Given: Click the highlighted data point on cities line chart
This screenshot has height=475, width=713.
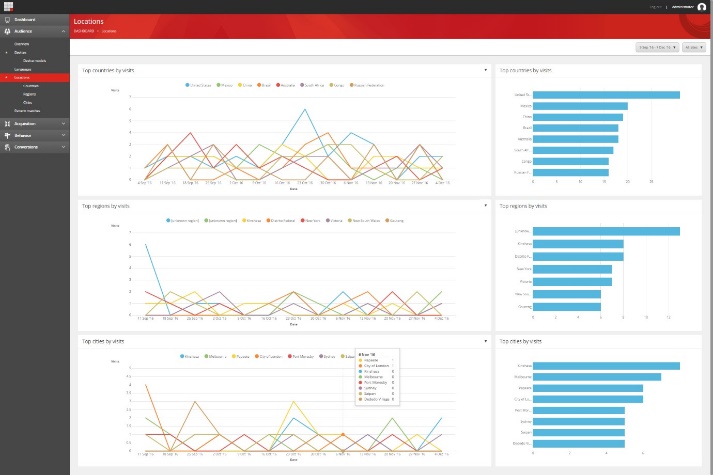Looking at the screenshot, I should [343, 435].
